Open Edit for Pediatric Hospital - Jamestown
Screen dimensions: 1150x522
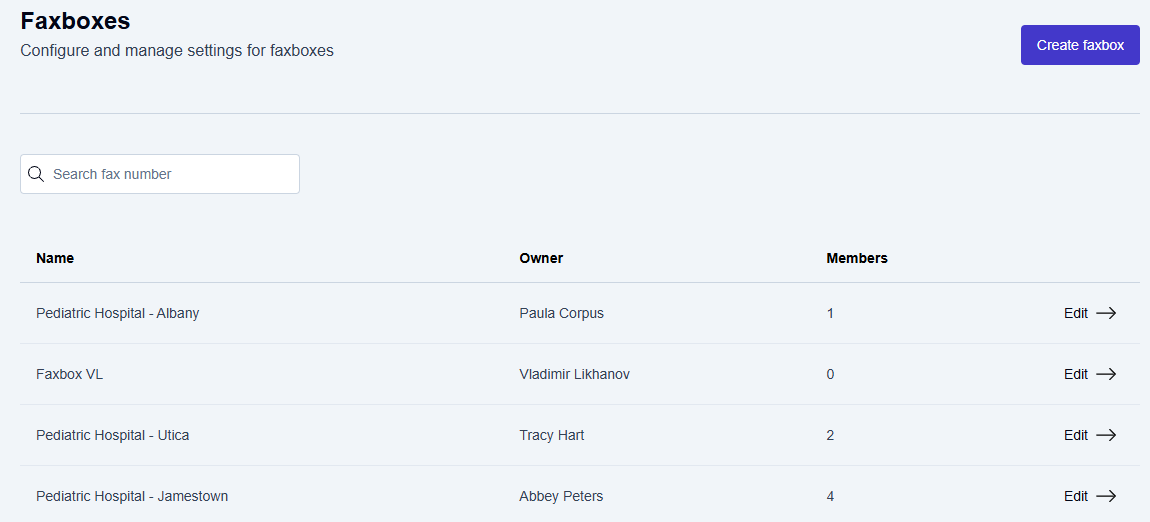pos(1076,496)
